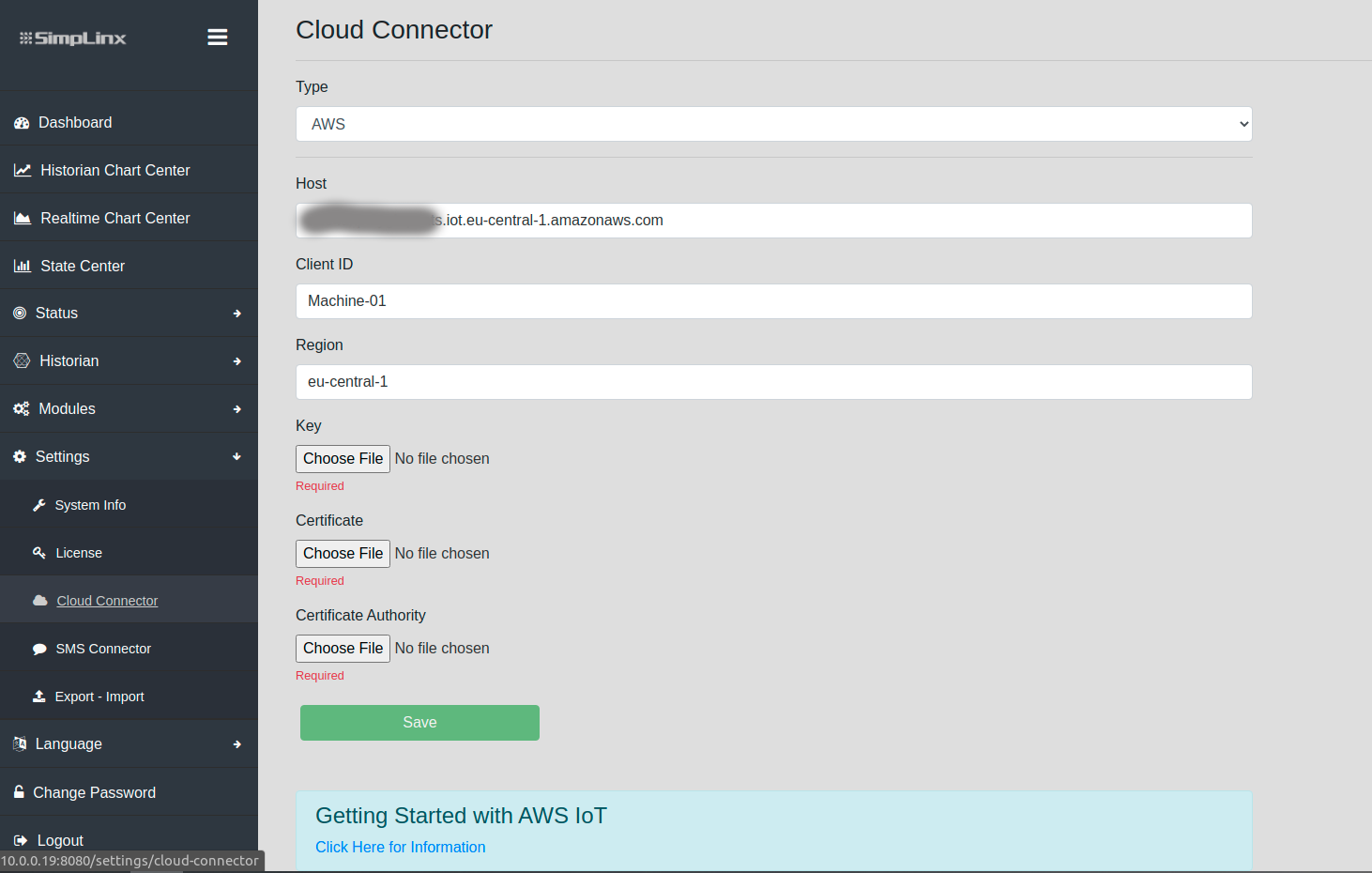Click Getting Started with AWS IoT heading
1372x873 pixels.
coord(461,816)
